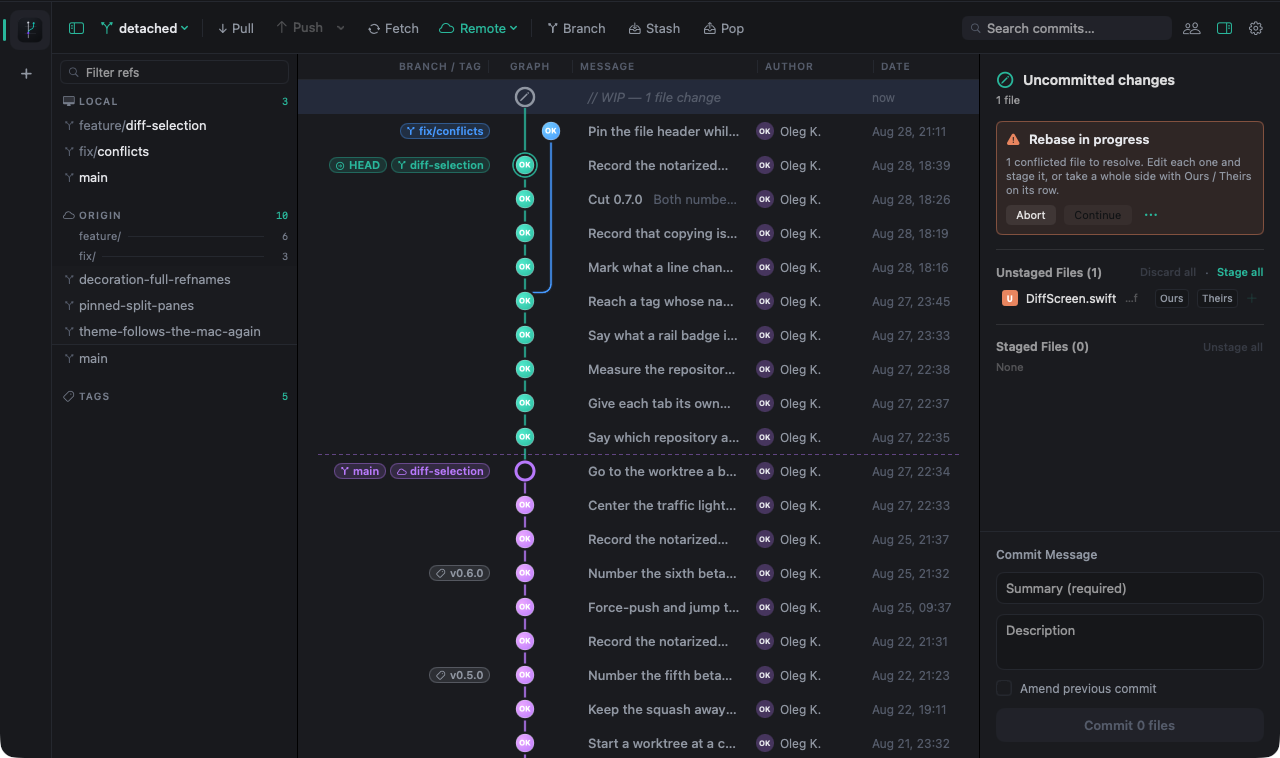Click the green diff-selection branch badge

coord(440,165)
